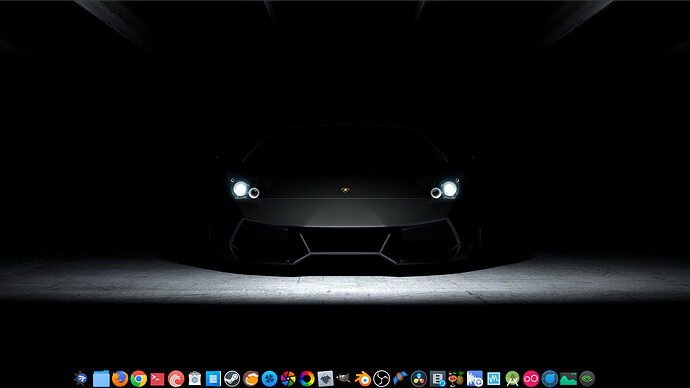Launch Google Chrome from the dock

(138, 378)
